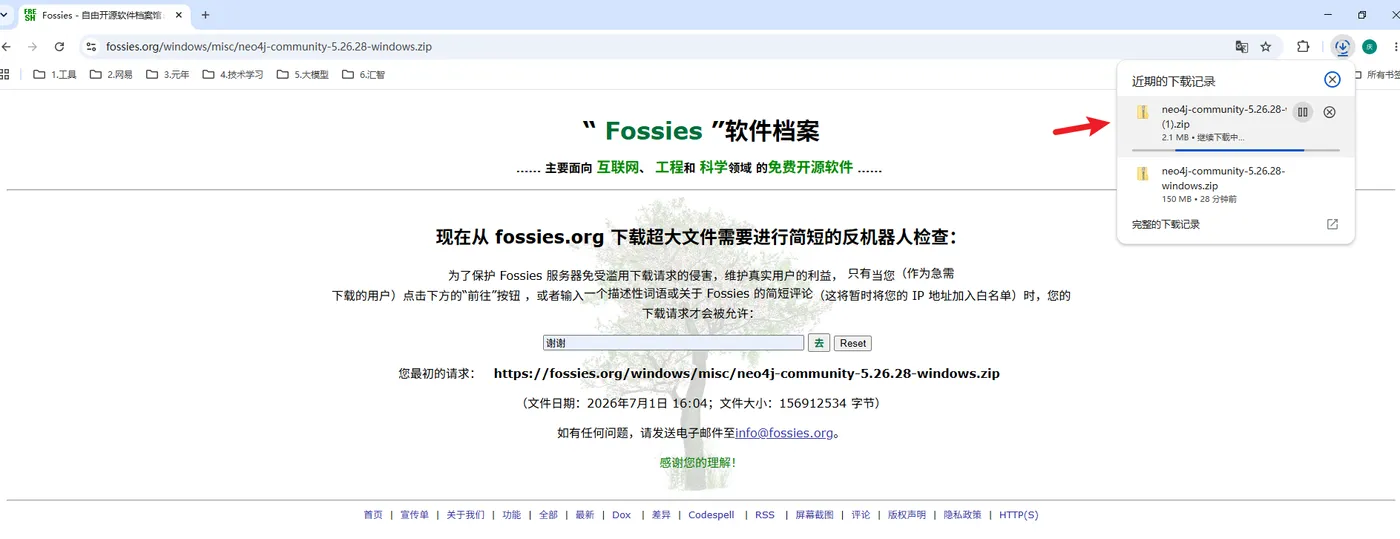Open the 宣传单 footer link

[x=414, y=515]
